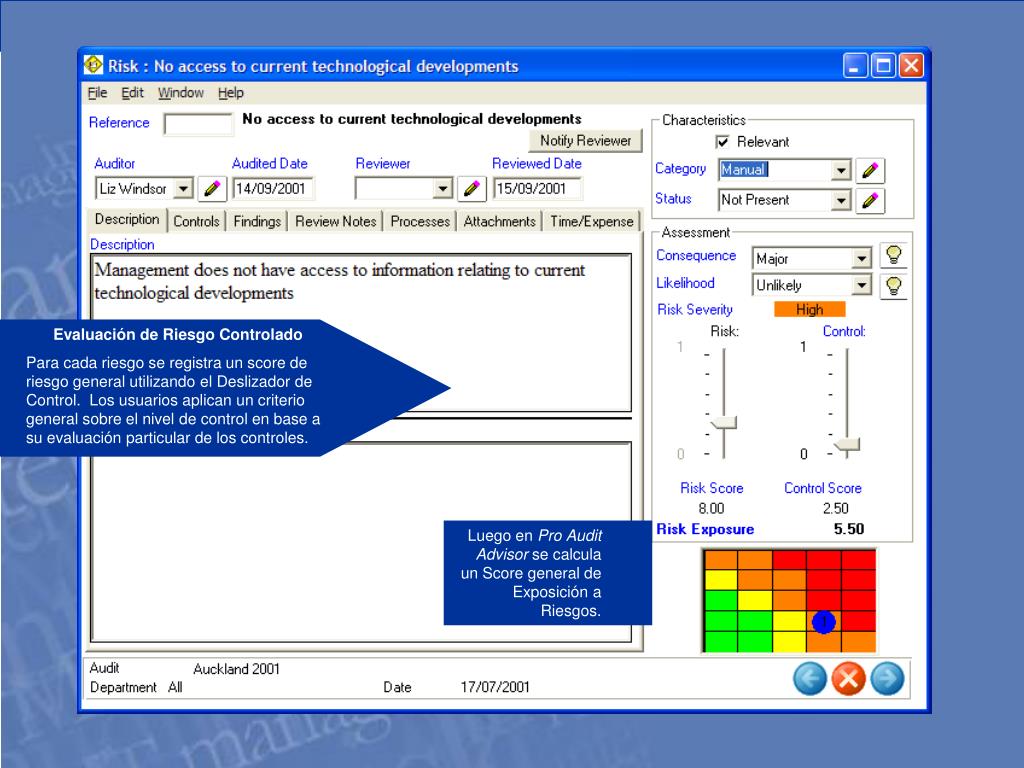1024x768 pixels.
Task: Click the Risk Score value 8.00
Action: pos(711,508)
